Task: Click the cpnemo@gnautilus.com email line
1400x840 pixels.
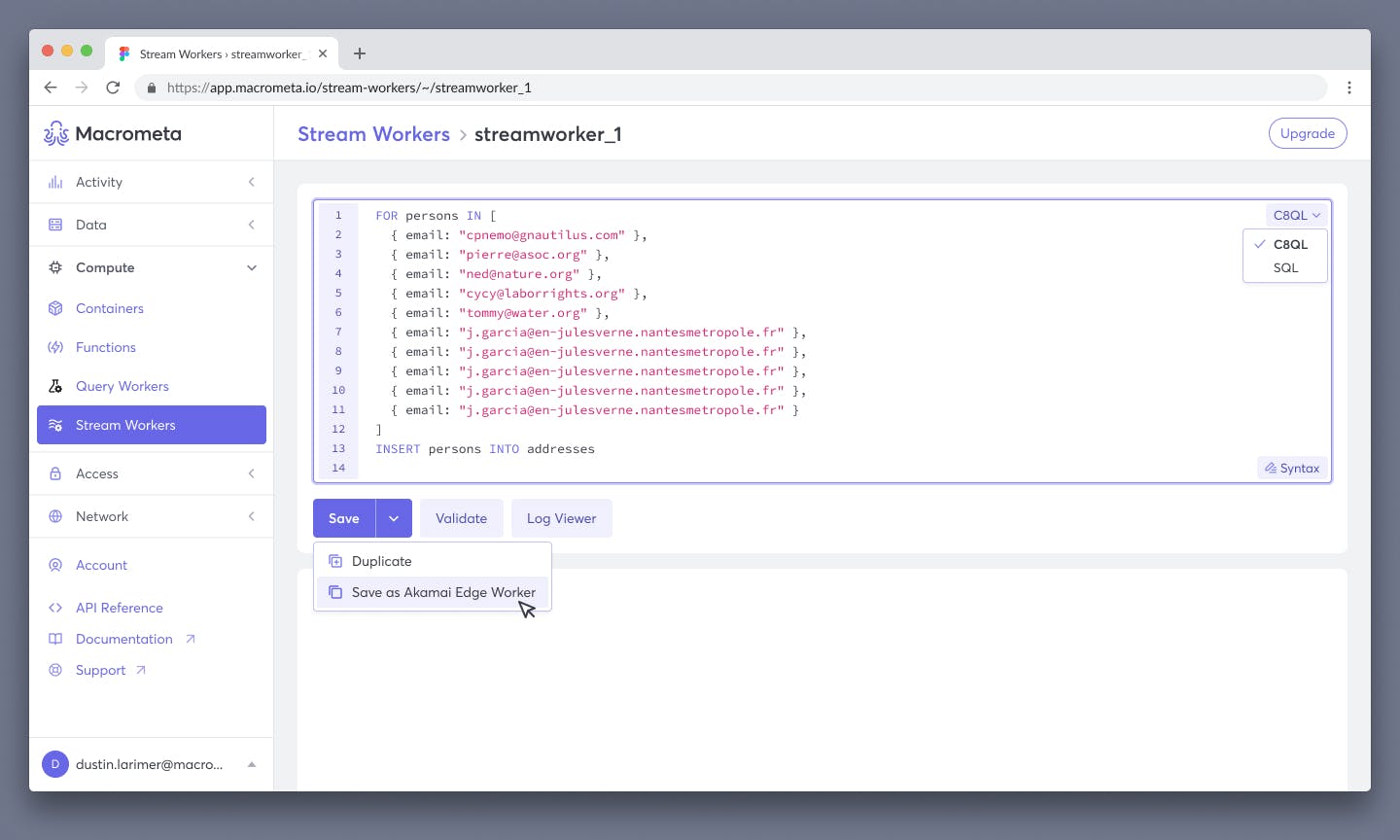Action: 519,235
